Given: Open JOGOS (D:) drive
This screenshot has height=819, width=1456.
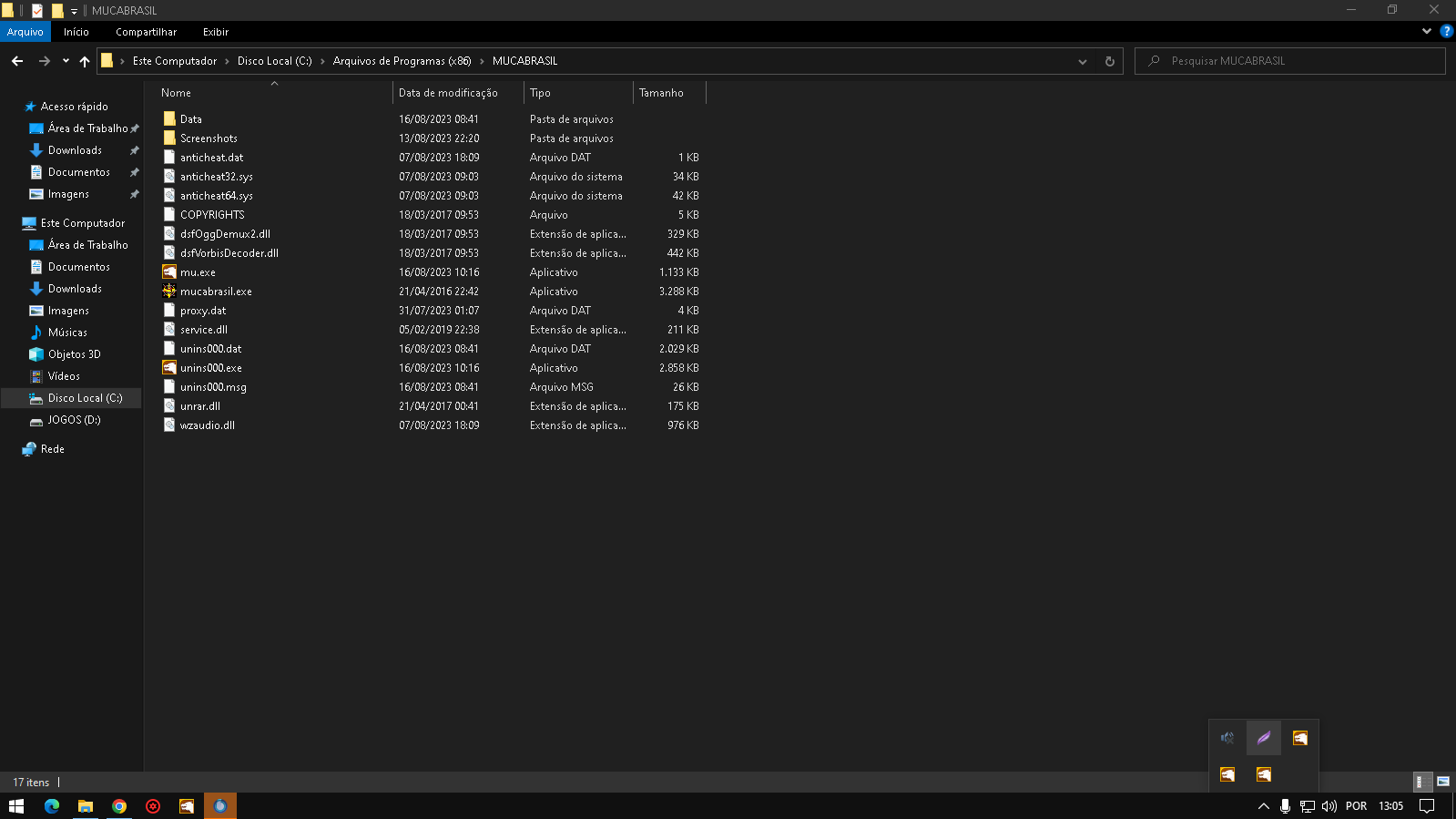Looking at the screenshot, I should pos(74,420).
